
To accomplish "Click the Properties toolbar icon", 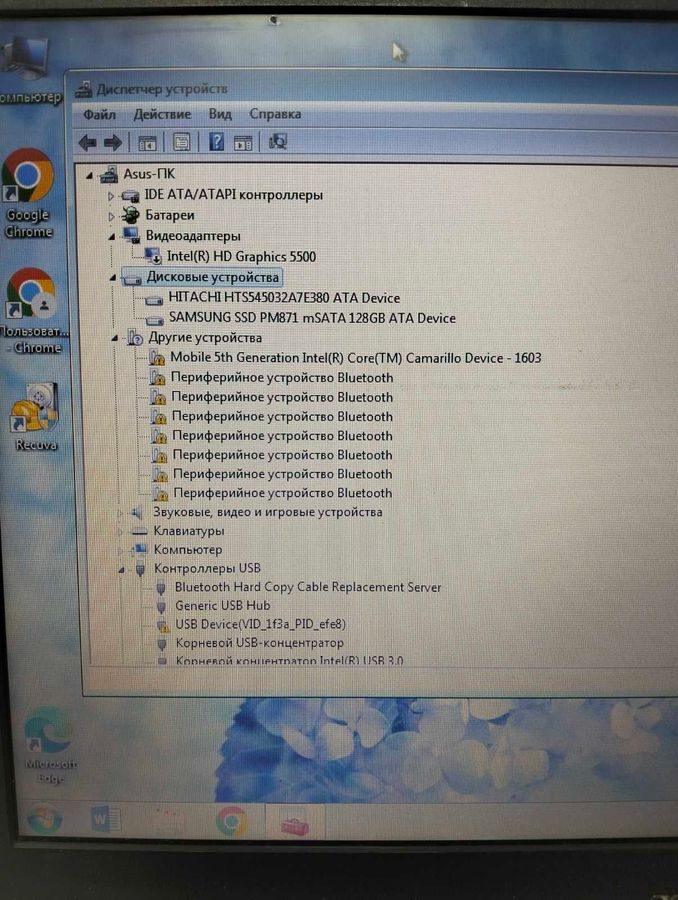I will 181,143.
